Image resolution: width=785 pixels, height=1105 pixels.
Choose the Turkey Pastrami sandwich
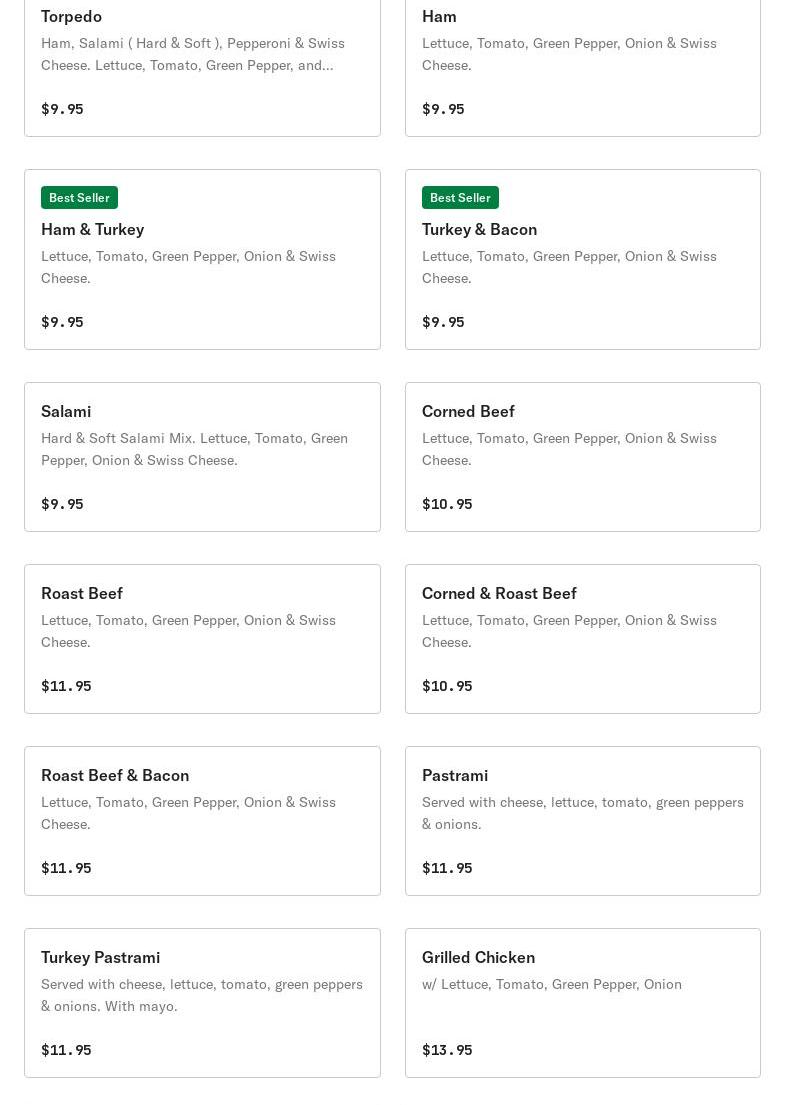[x=100, y=957]
